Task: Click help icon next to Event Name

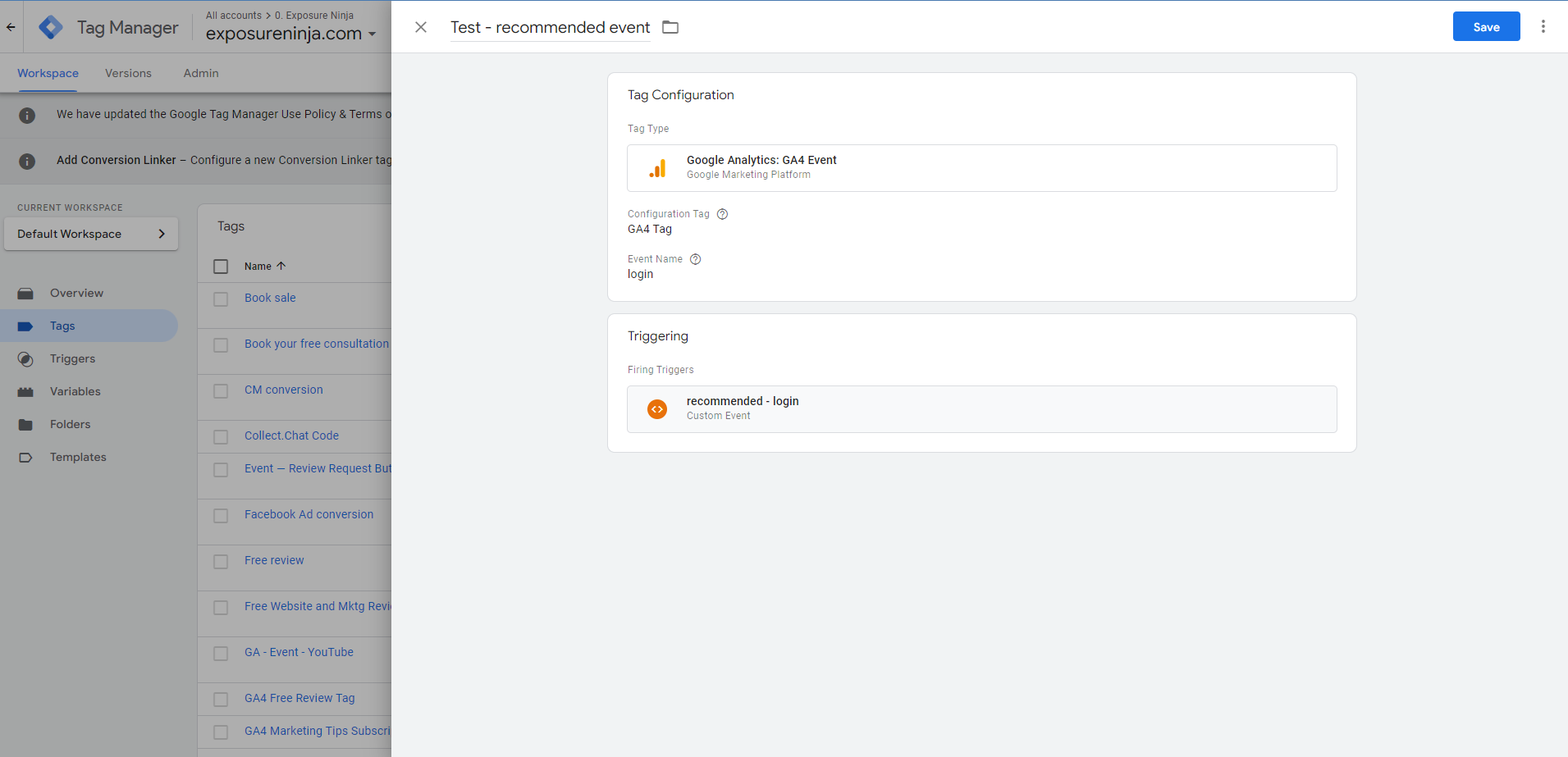Action: 695,259
